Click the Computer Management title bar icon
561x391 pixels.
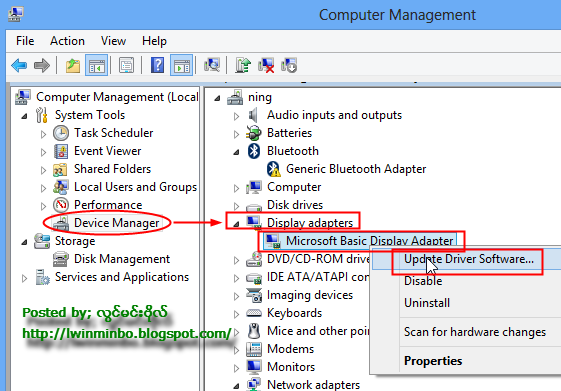click(16, 14)
